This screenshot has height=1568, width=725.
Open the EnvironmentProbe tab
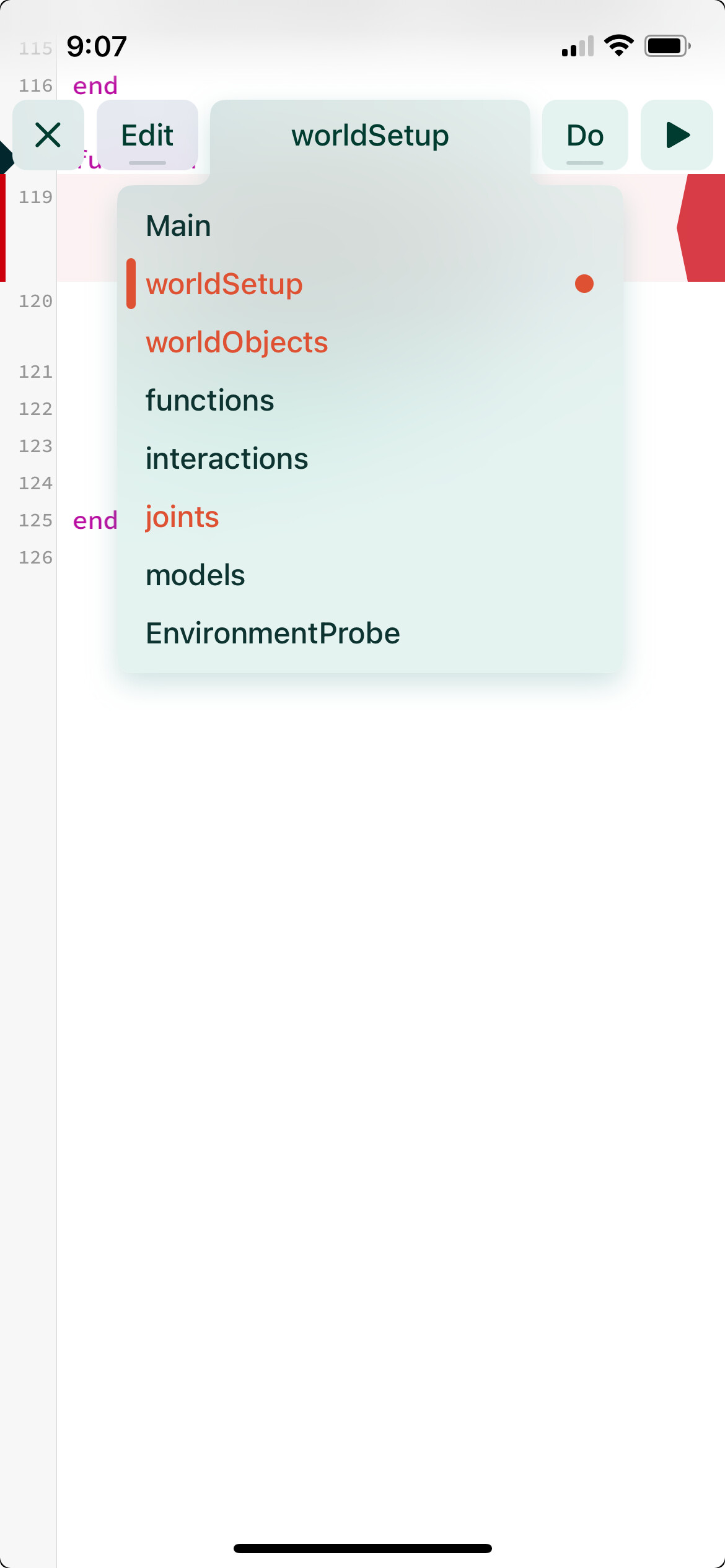(x=273, y=633)
